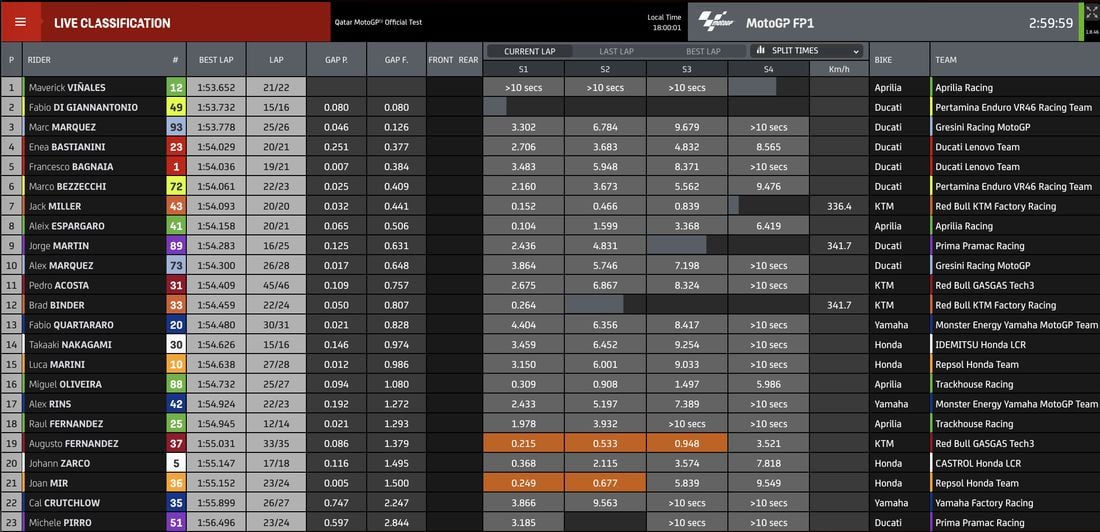The image size is (1100, 532).
Task: Click number badge 1 for Bagnaia
Action: (175, 167)
